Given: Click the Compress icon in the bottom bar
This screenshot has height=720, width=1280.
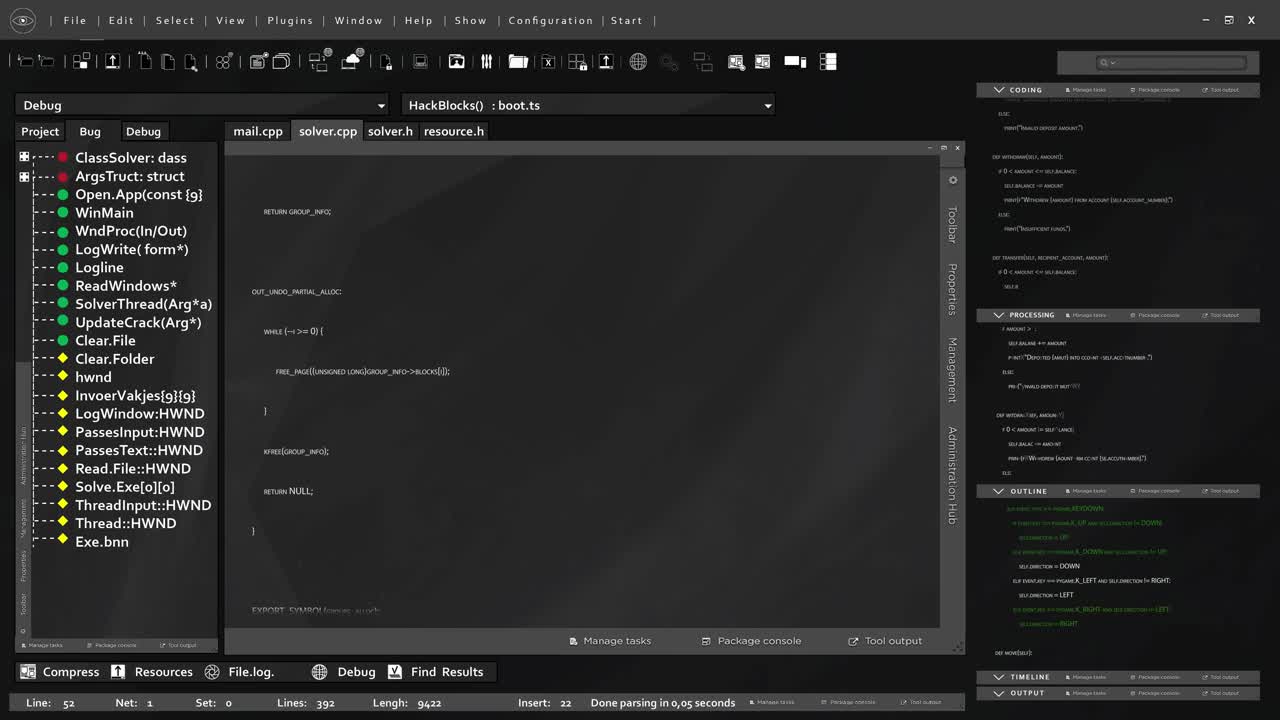Looking at the screenshot, I should click(x=27, y=672).
